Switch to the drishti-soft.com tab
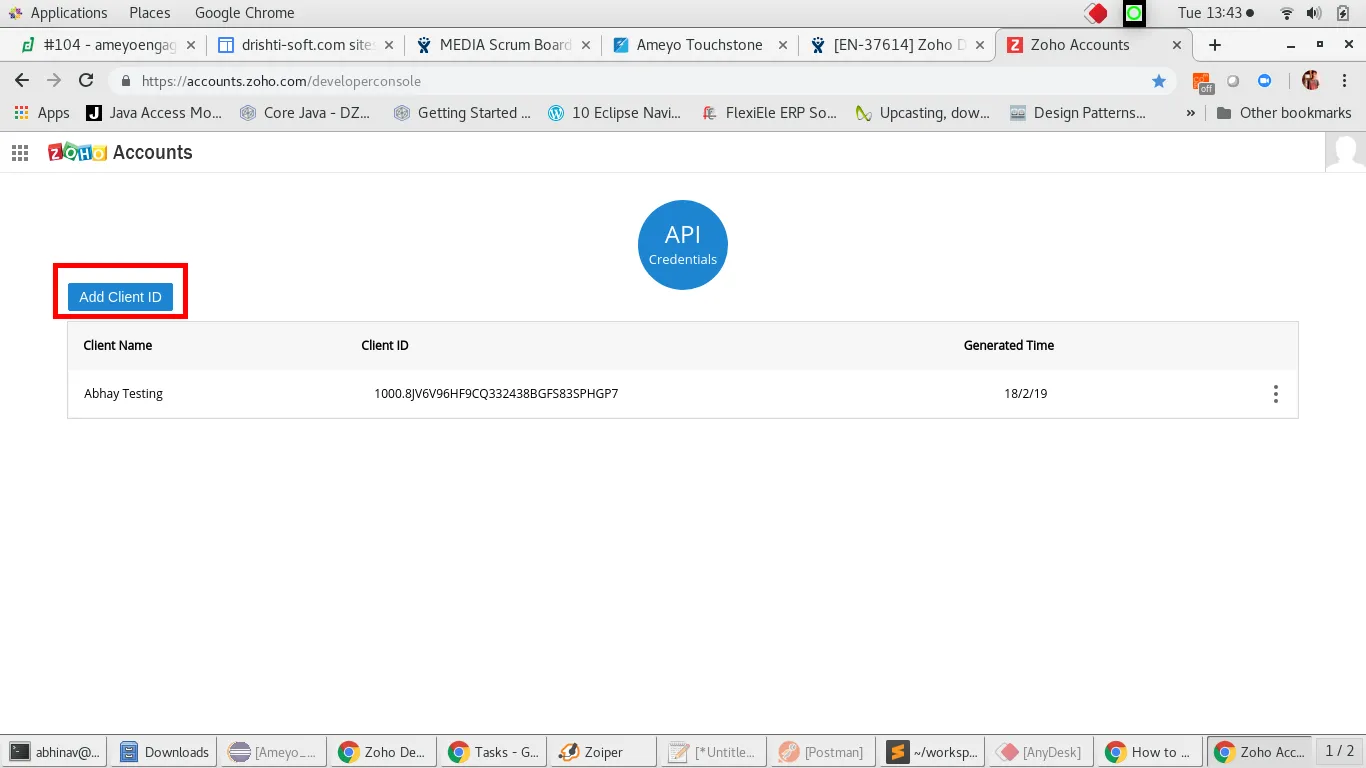Viewport: 1366px width, 768px height. pos(305,45)
